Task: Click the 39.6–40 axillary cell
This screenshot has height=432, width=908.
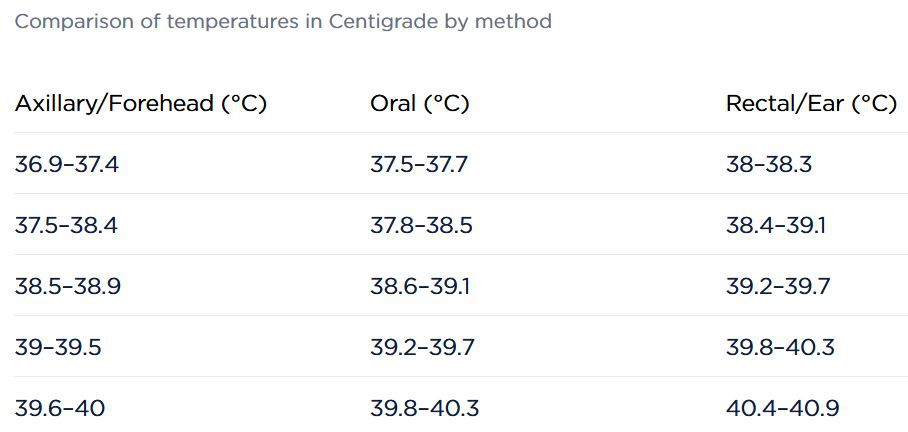Action: point(60,409)
